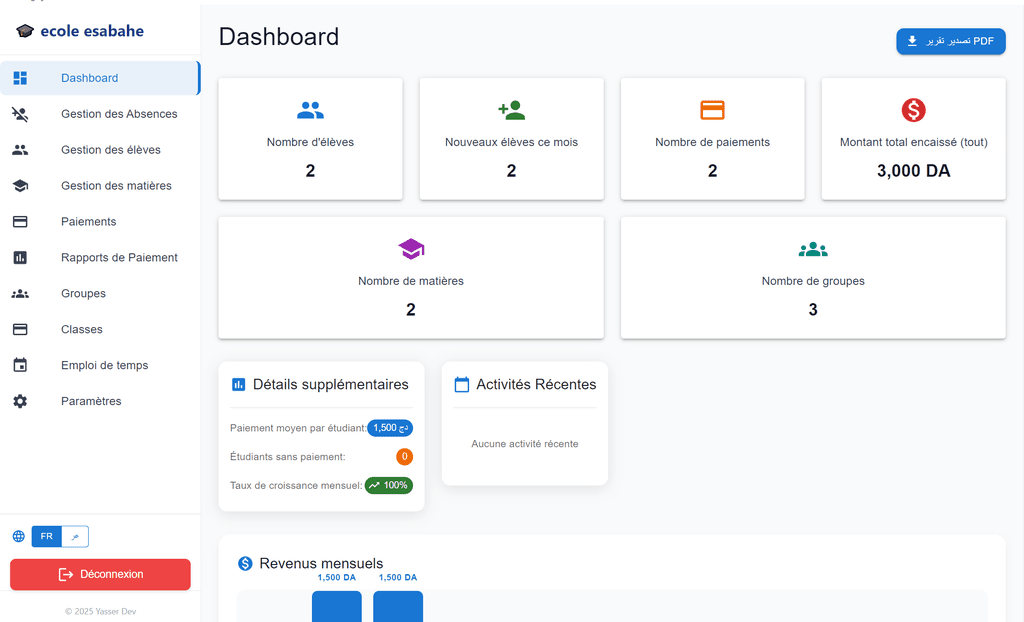Viewport: 1024px width, 622px height.
Task: Log out using the Déconnexion button
Action: click(100, 574)
